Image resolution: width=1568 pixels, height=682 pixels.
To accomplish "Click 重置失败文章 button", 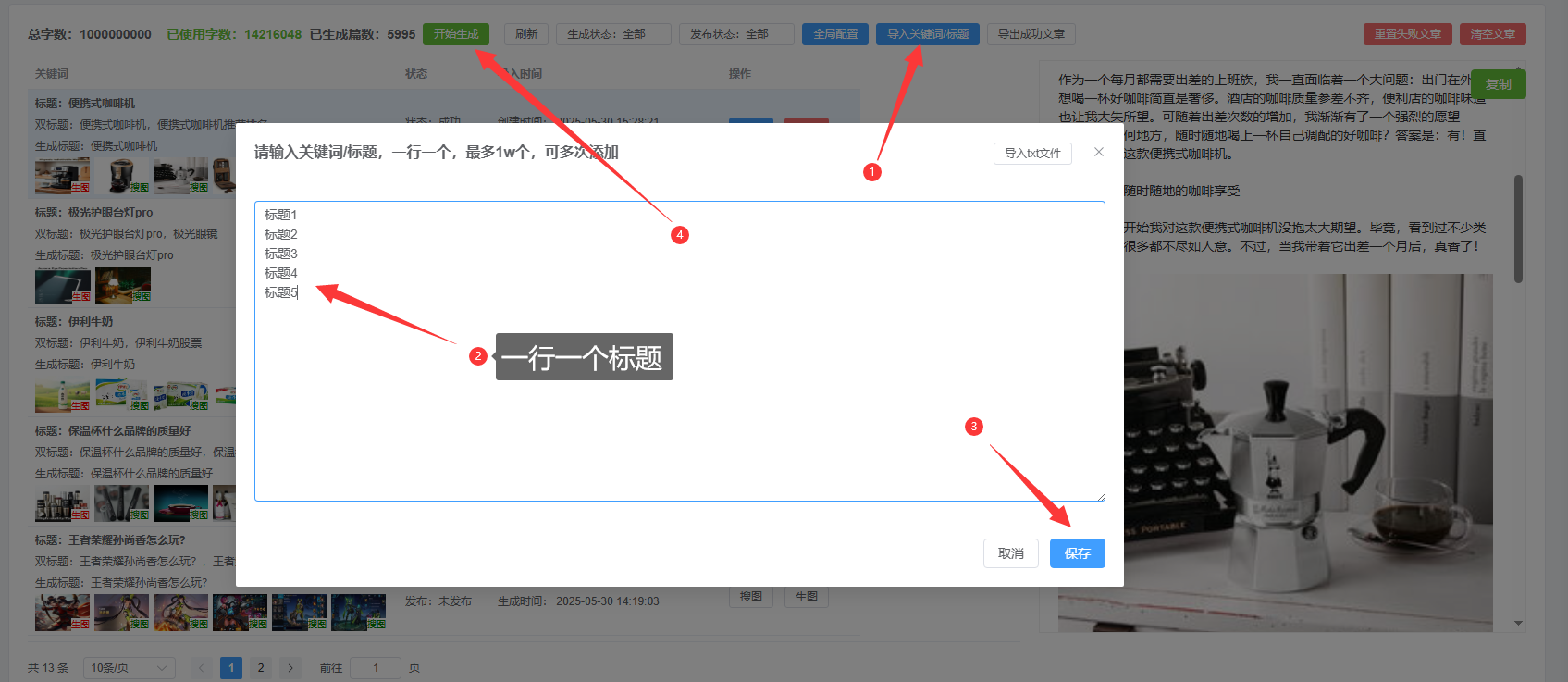I will click(x=1408, y=34).
